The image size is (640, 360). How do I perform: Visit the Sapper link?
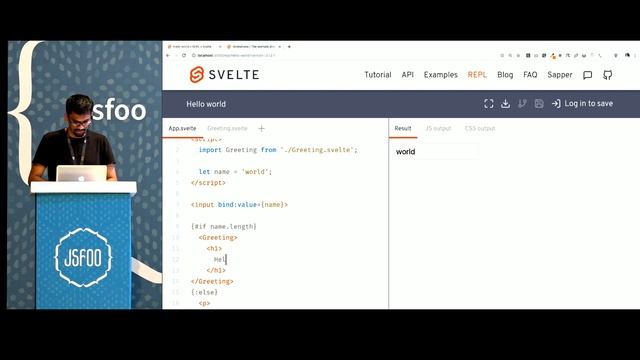pyautogui.click(x=560, y=75)
